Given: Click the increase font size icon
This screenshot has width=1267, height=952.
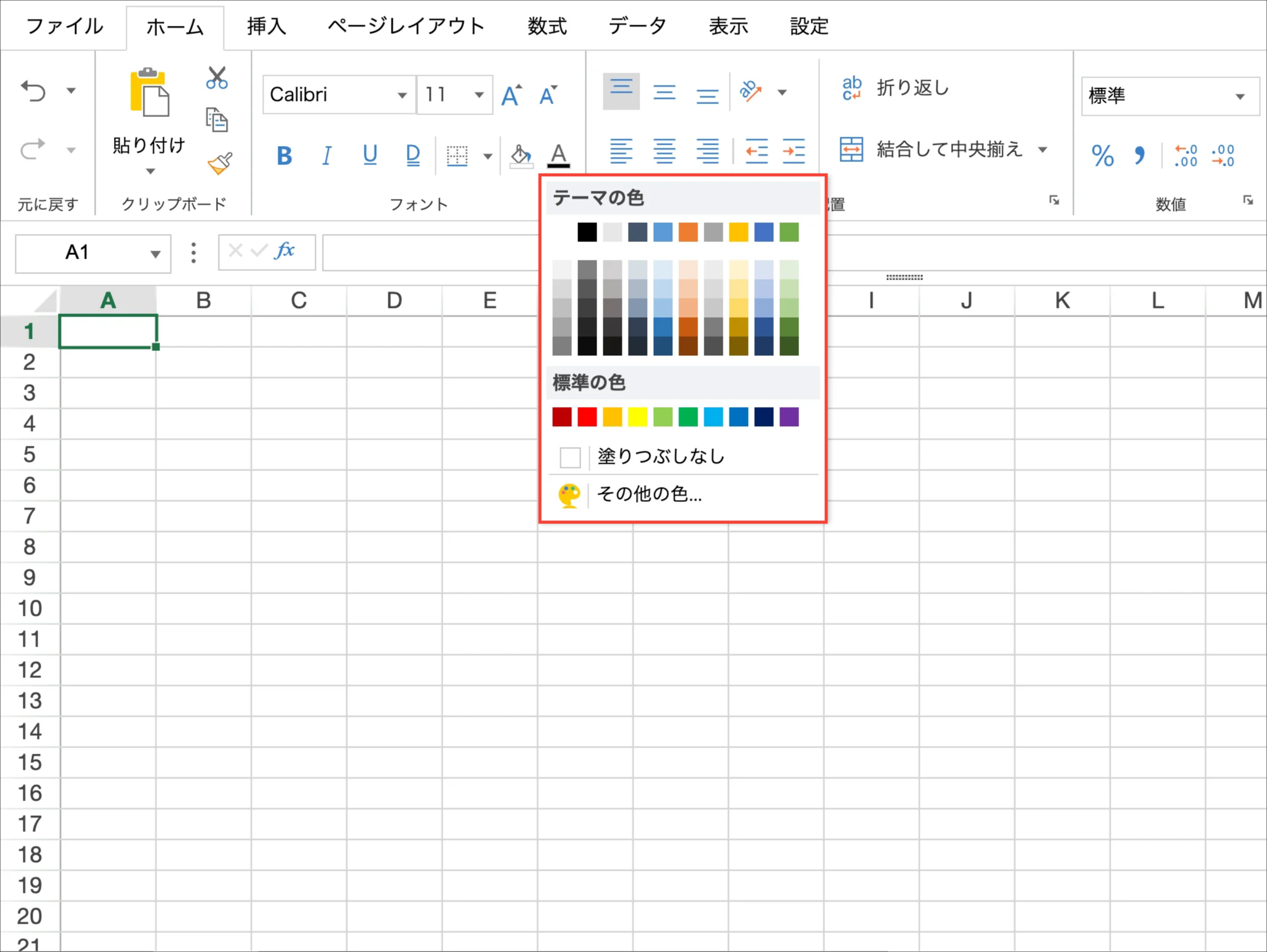Looking at the screenshot, I should coord(511,95).
